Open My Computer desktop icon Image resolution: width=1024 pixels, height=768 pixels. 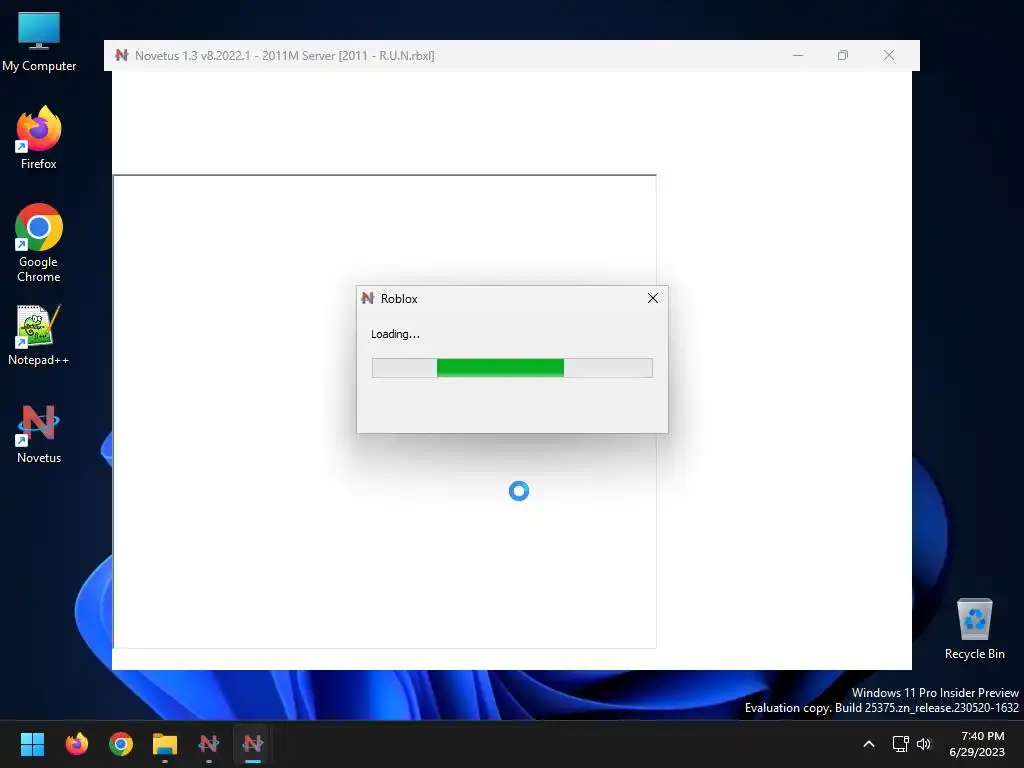[x=39, y=40]
